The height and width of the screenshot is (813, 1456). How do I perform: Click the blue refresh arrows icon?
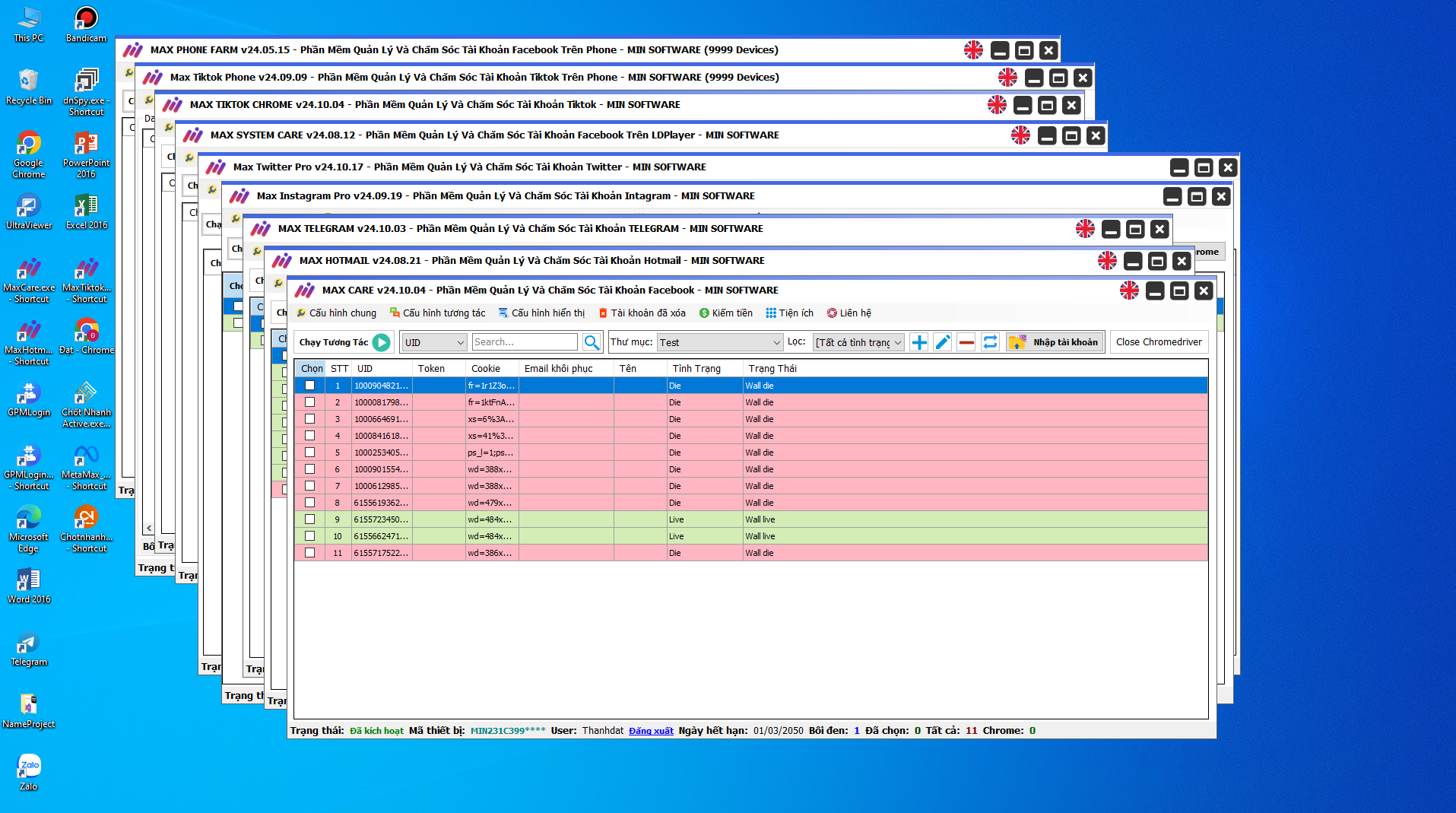pos(989,342)
